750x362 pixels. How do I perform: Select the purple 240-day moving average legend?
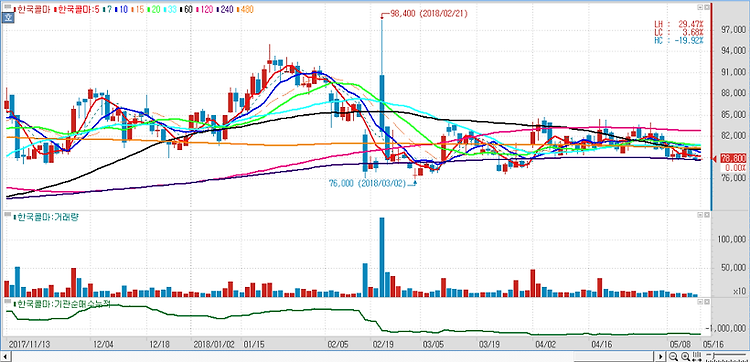[x=224, y=9]
